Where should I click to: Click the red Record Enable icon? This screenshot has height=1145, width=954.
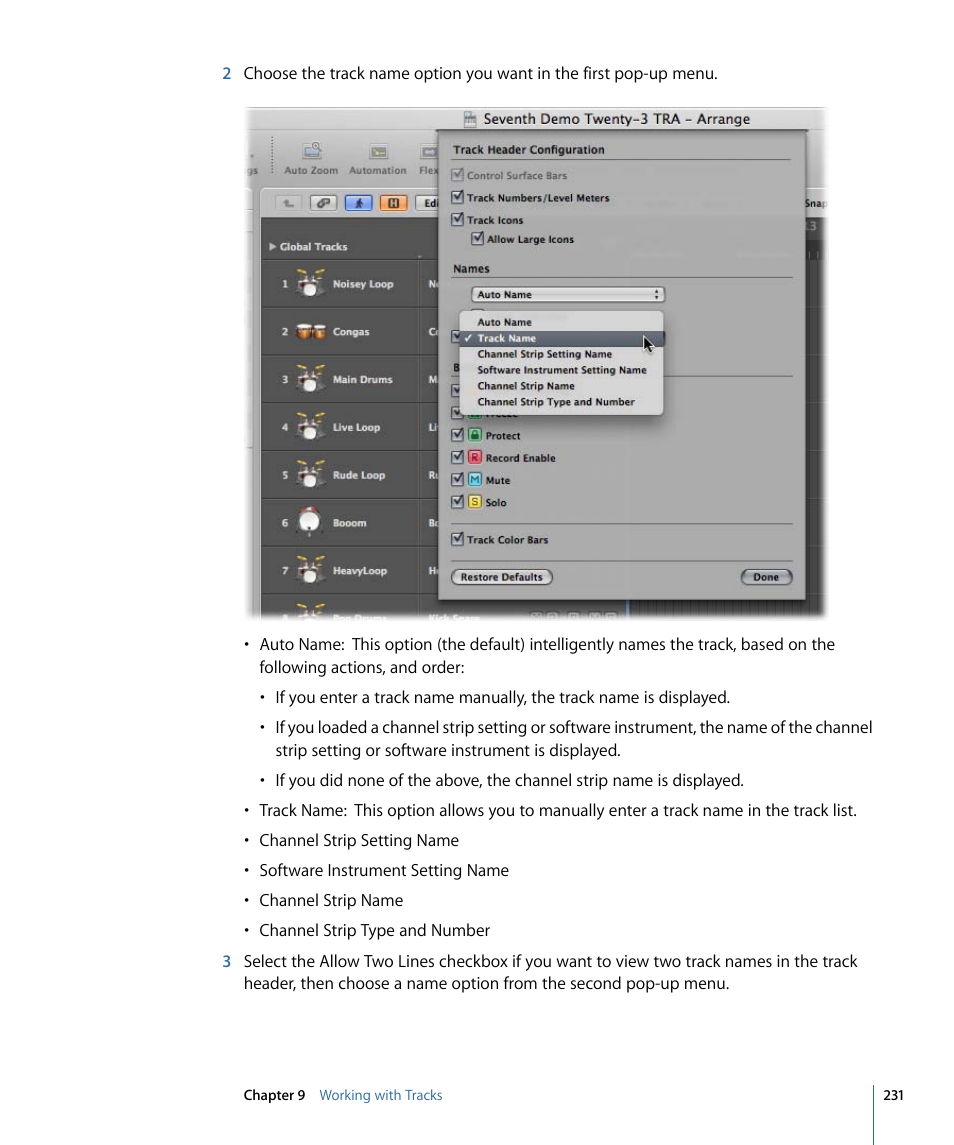[x=475, y=457]
